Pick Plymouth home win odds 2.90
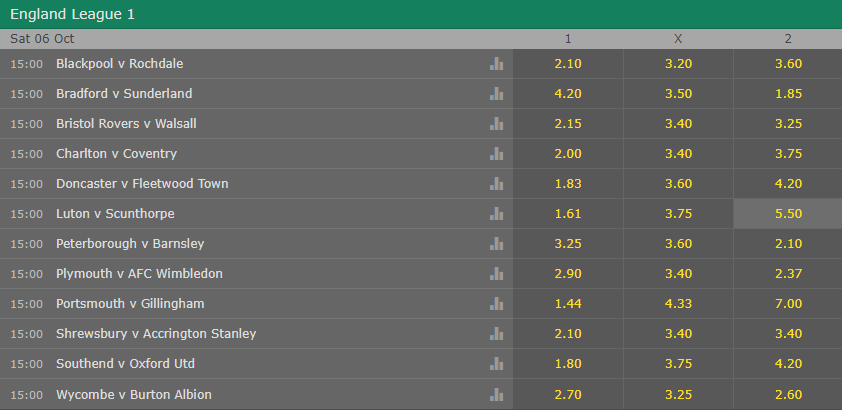Image resolution: width=842 pixels, height=410 pixels. (568, 274)
